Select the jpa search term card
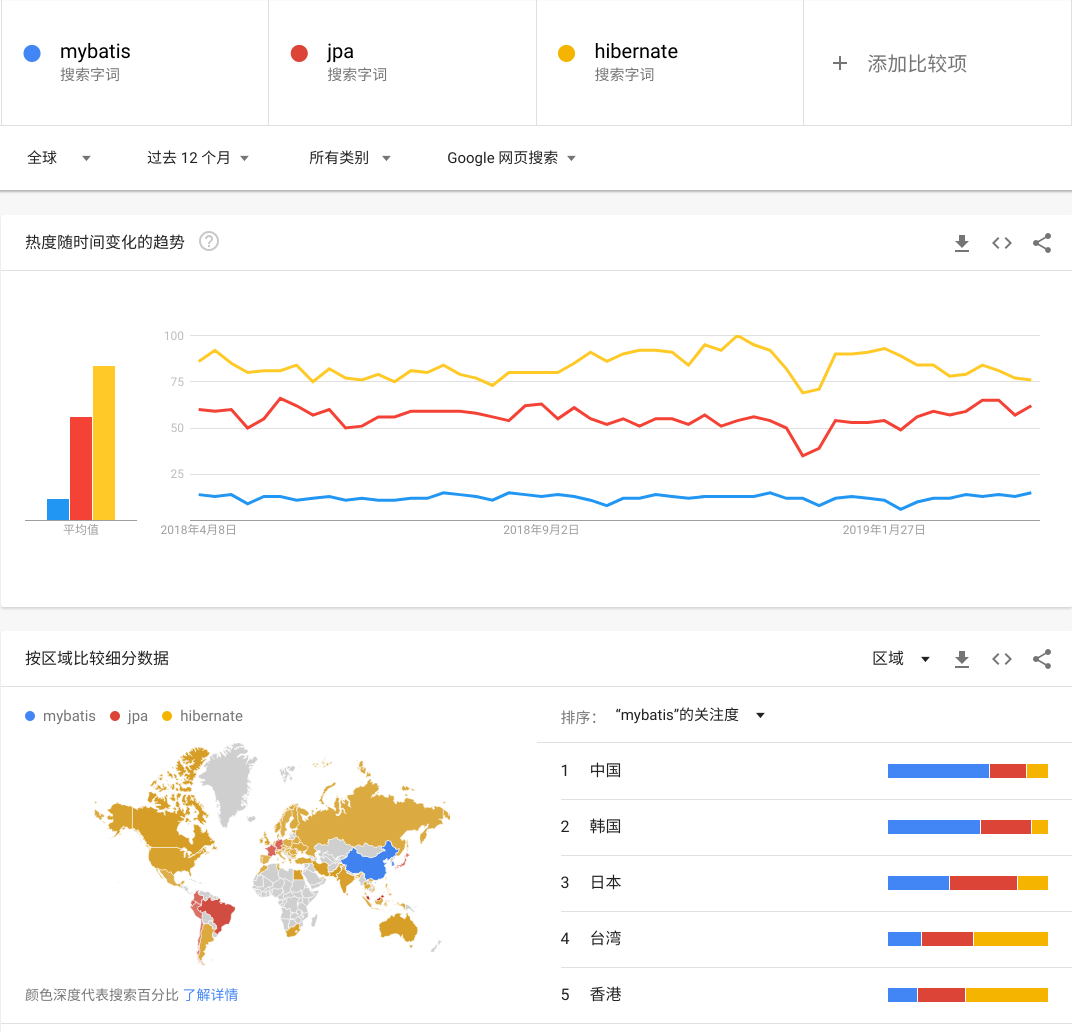This screenshot has width=1072, height=1032. point(402,62)
